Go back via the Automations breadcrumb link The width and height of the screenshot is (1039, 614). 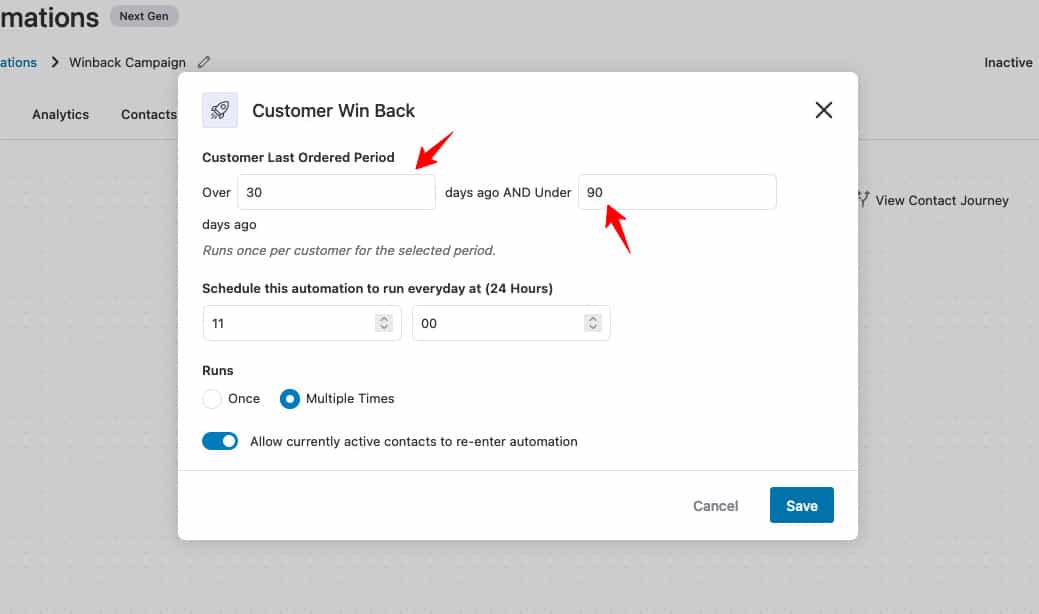17,62
